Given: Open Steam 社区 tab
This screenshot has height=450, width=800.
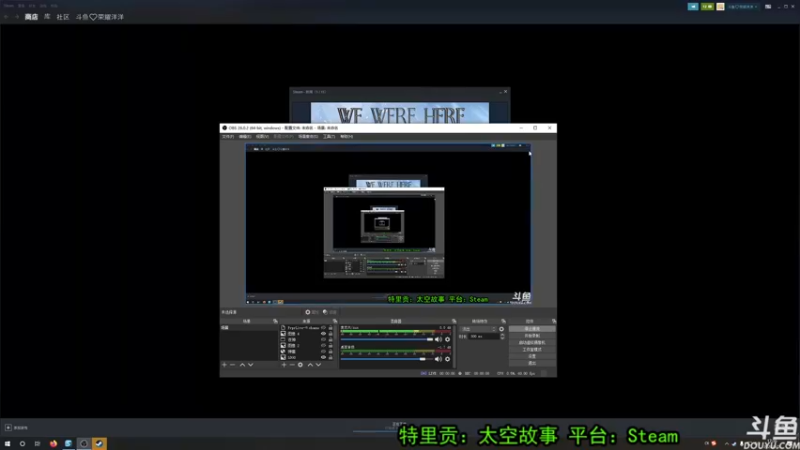Looking at the screenshot, I should coord(63,17).
